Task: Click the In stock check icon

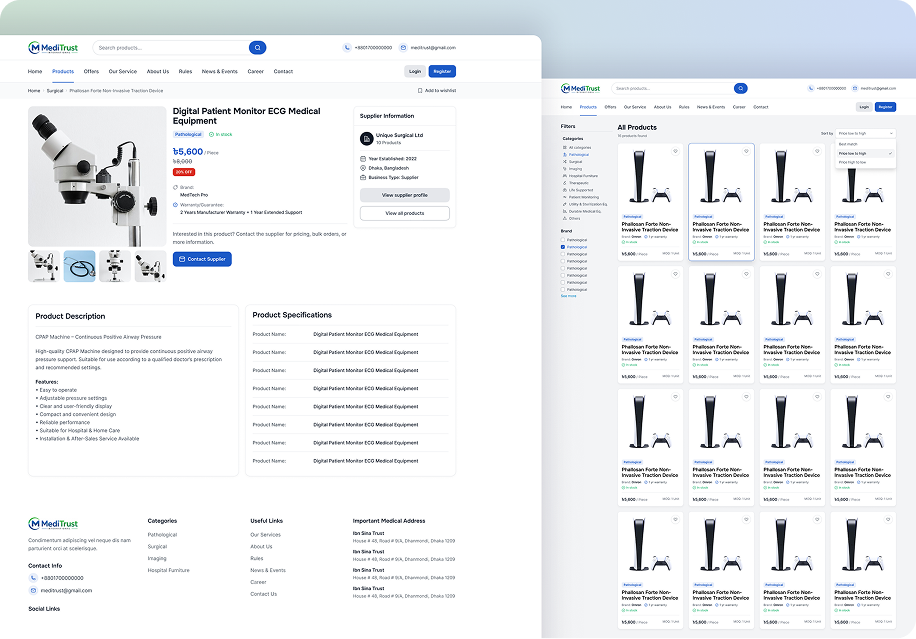Action: point(211,134)
